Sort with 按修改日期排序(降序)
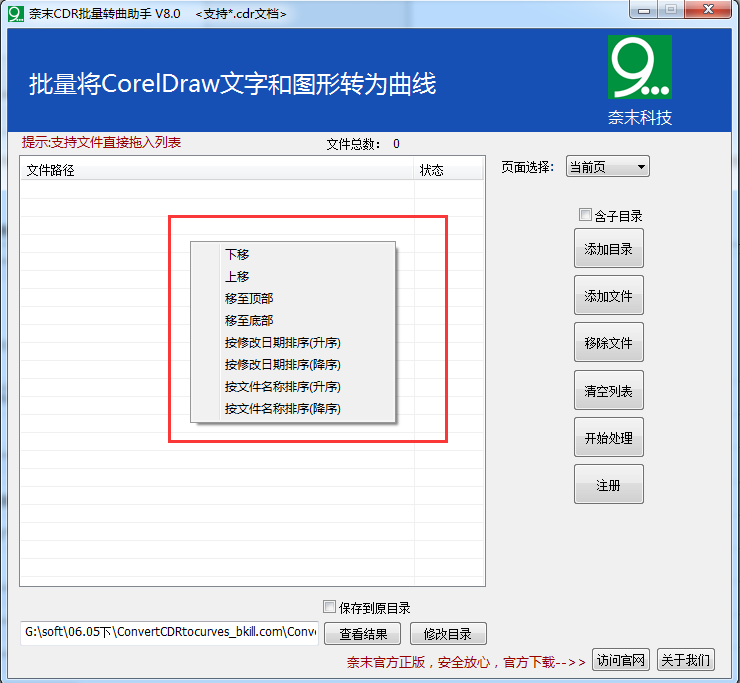740x683 pixels. click(293, 364)
